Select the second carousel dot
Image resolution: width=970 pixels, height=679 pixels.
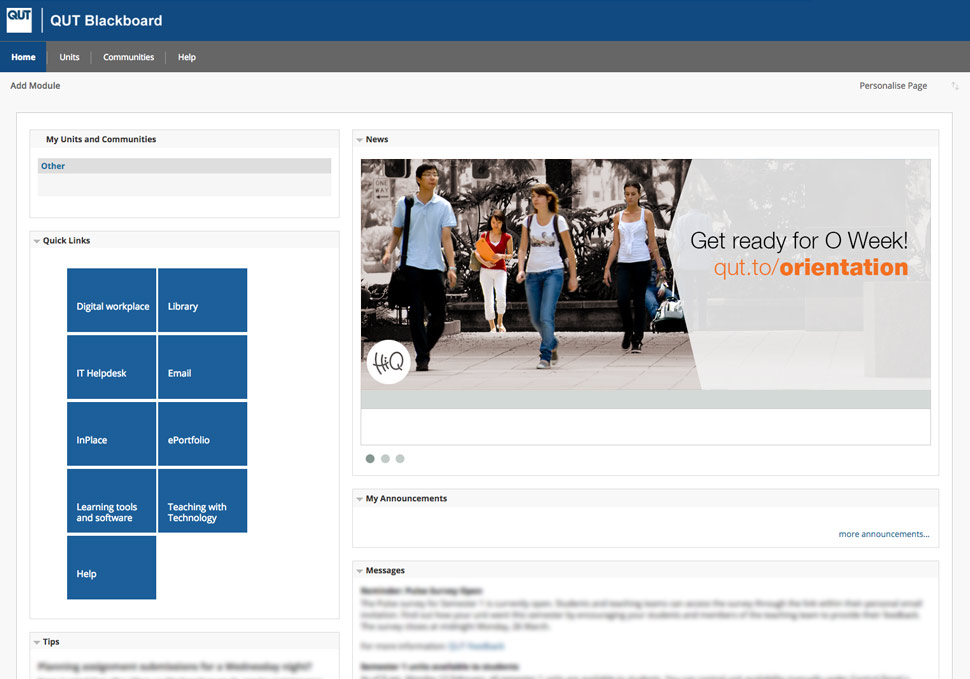[384, 458]
